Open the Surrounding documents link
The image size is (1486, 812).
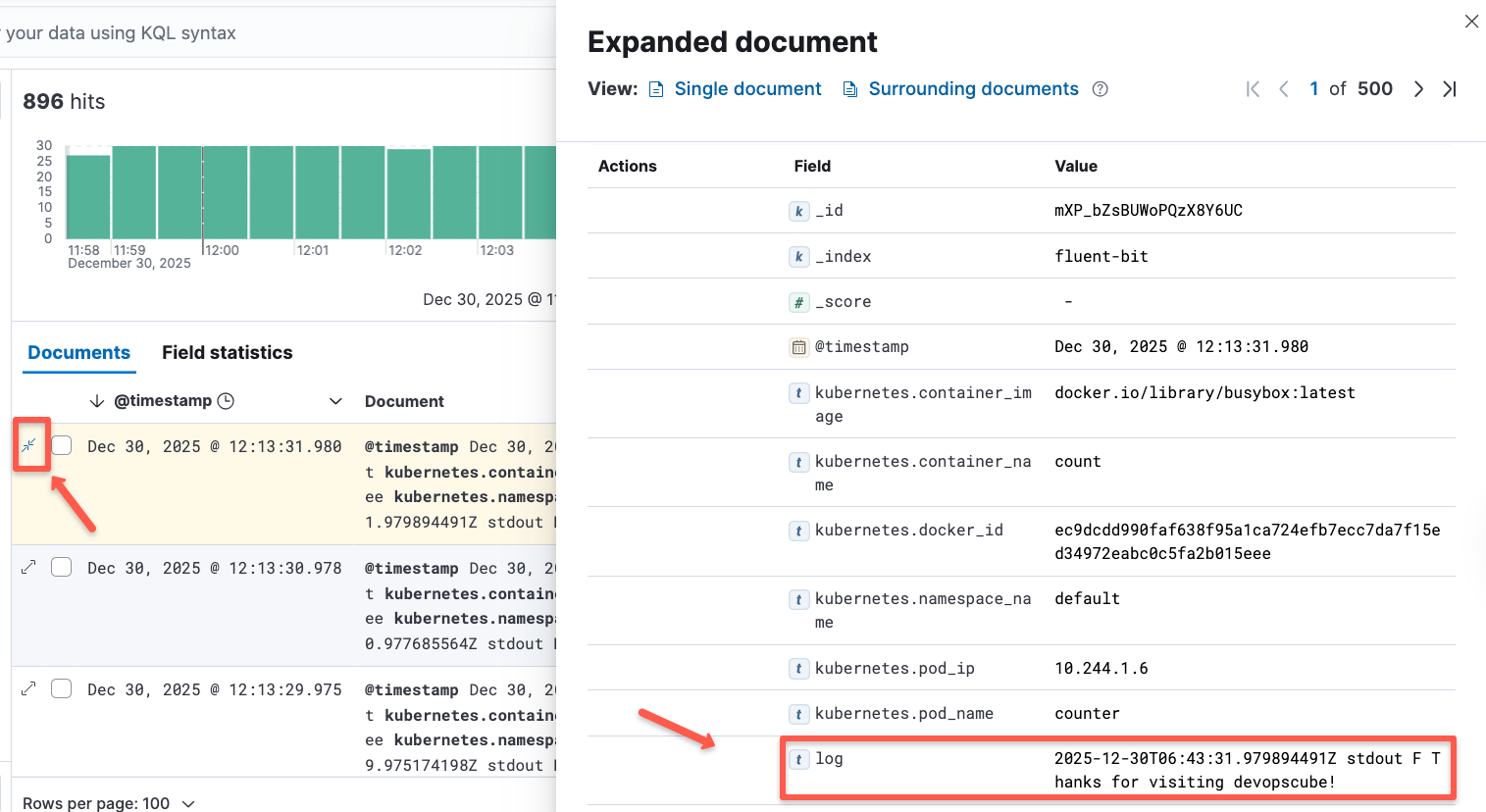pyautogui.click(x=973, y=89)
